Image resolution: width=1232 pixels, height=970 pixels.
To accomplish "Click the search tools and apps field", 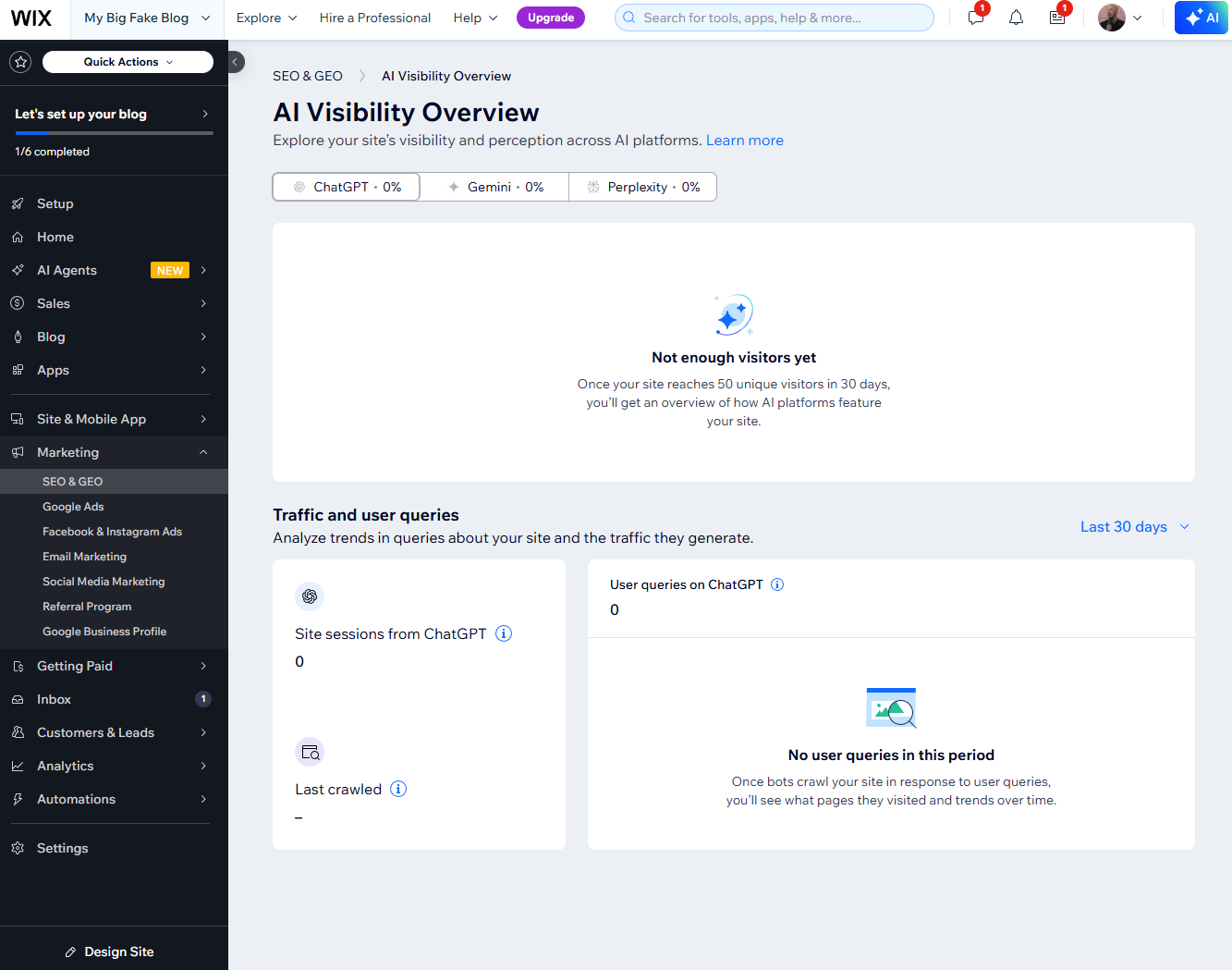I will pyautogui.click(x=774, y=18).
